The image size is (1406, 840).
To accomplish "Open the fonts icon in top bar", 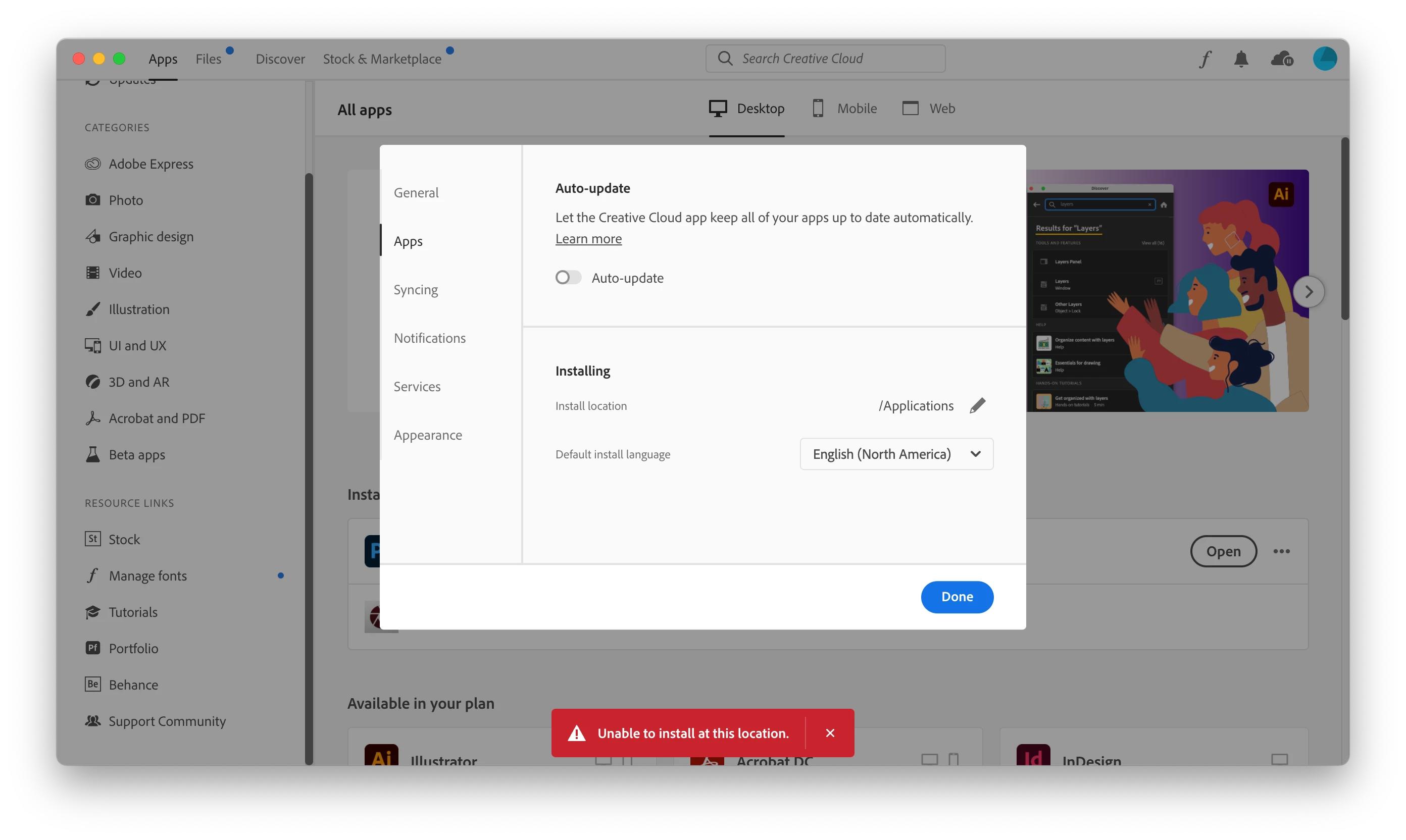I will [x=1204, y=59].
